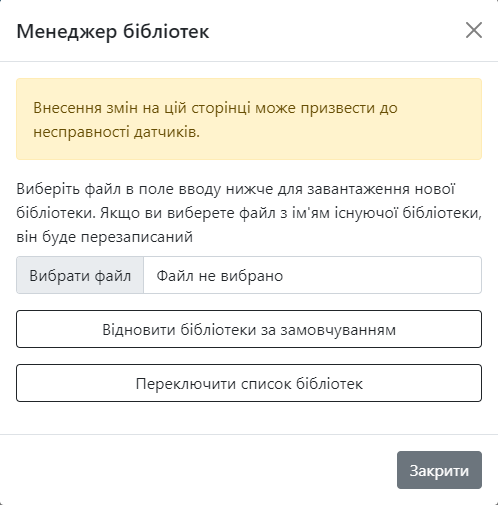Image resolution: width=498 pixels, height=505 pixels.
Task: Reset libraries to their default set
Action: click(x=249, y=329)
